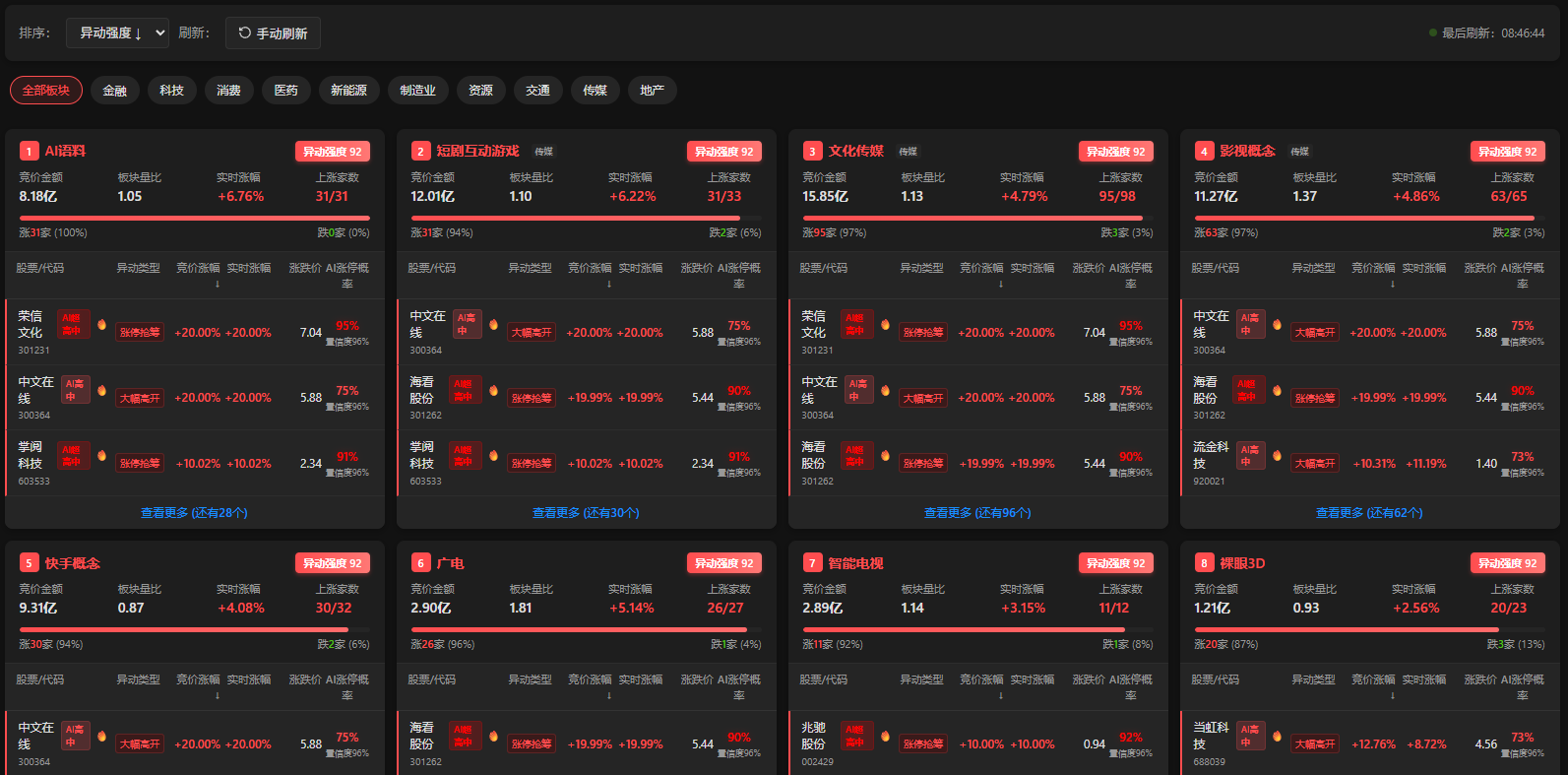Click flame icon beside 当虹科技 in 裸眼3D card

(1277, 736)
